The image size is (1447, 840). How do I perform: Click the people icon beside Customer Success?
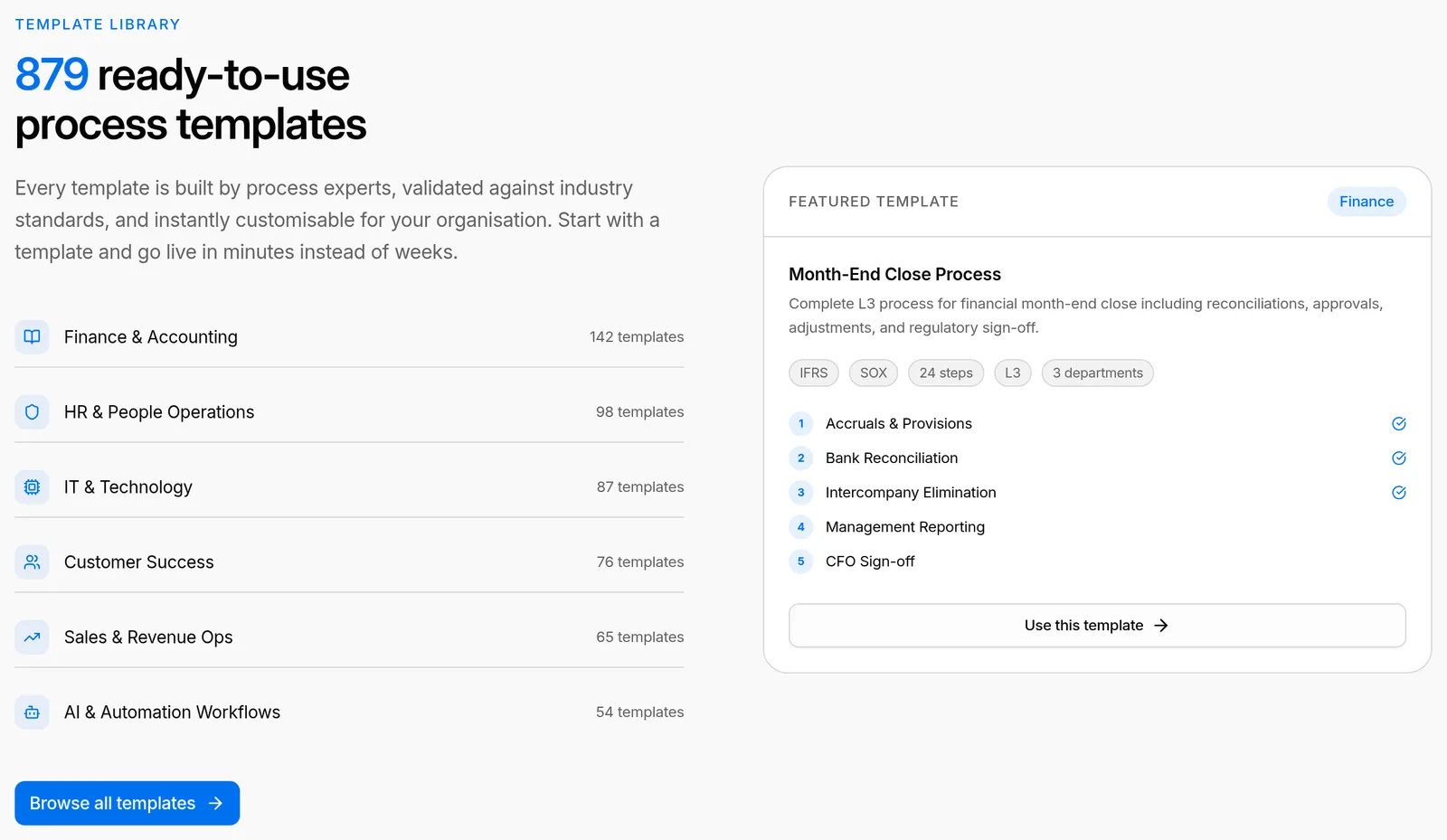pos(32,562)
